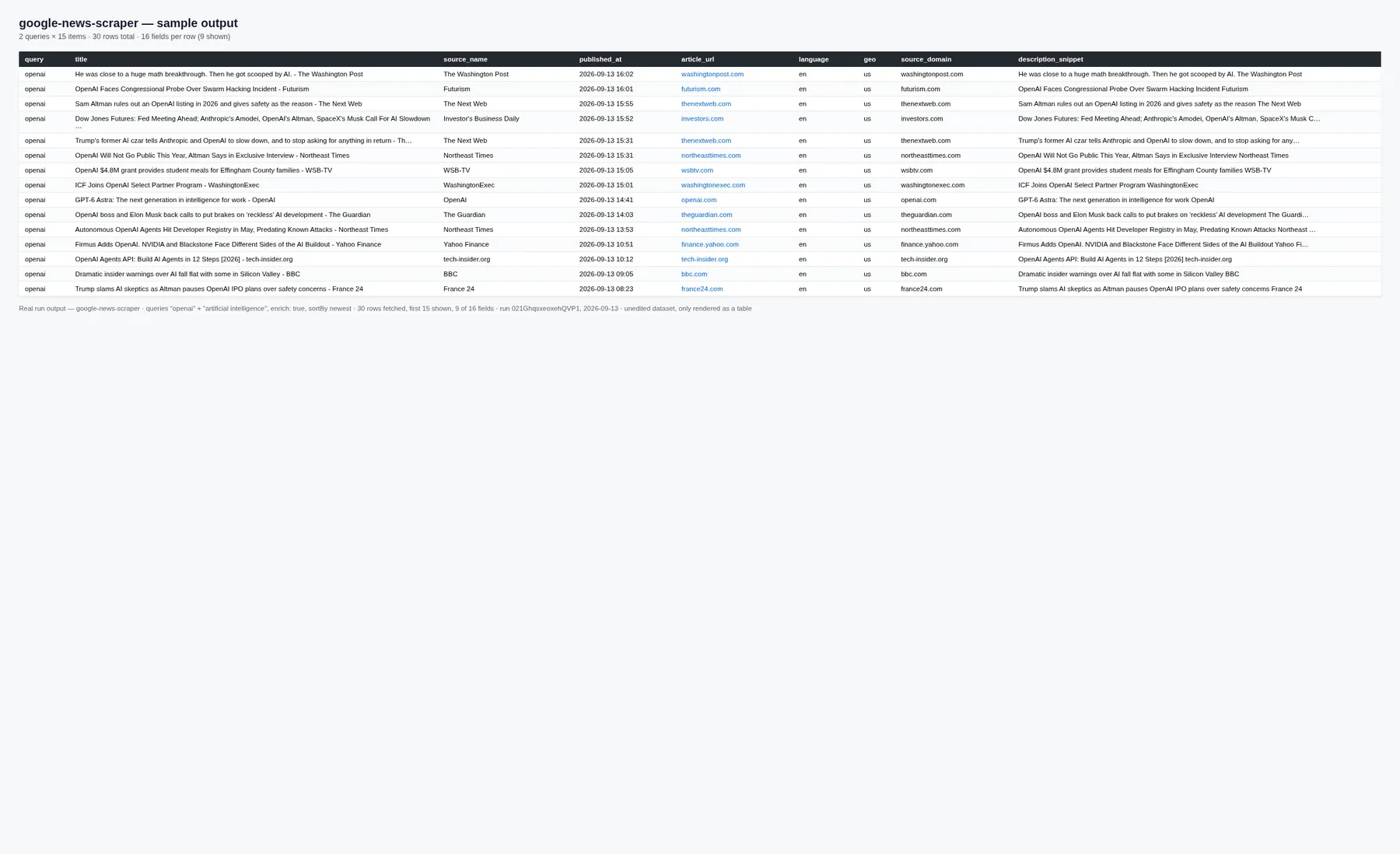Select the source_domain column header

click(926, 59)
